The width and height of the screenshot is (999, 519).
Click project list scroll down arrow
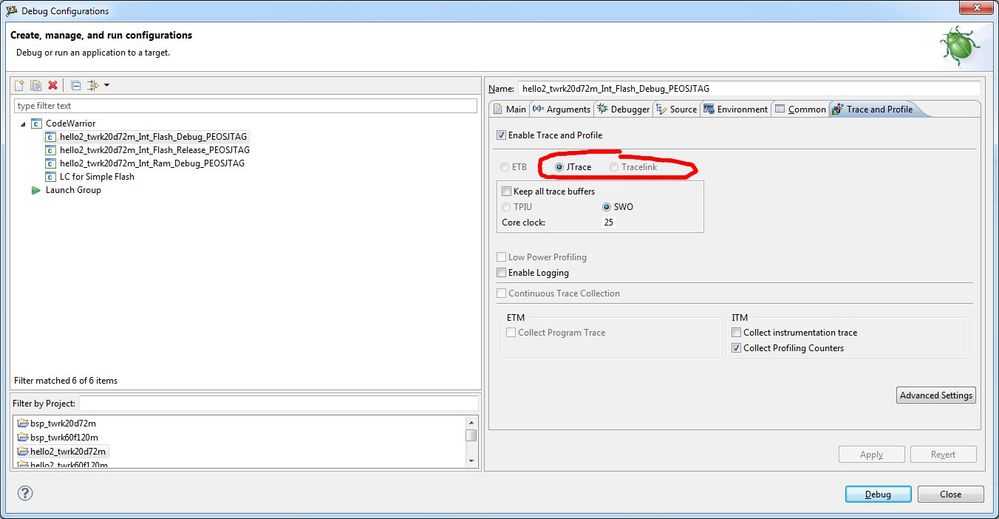tap(471, 461)
